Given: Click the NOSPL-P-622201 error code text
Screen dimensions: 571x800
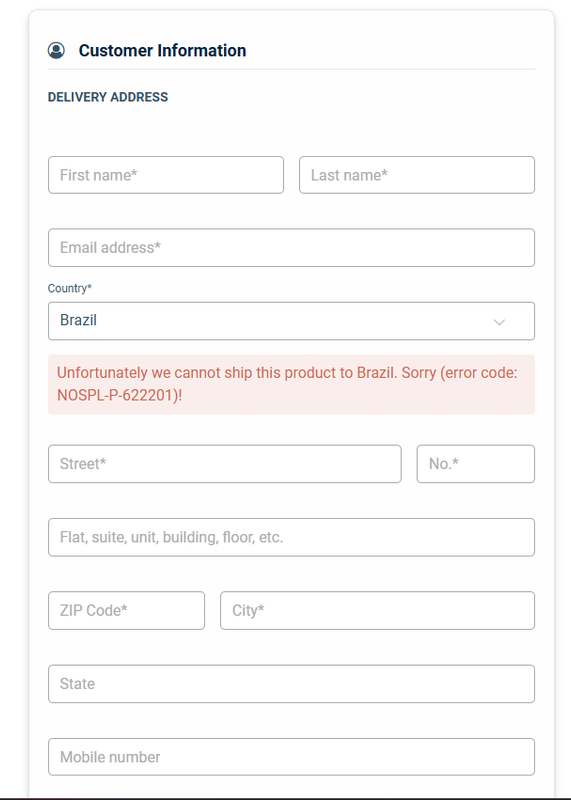Looking at the screenshot, I should (116, 395).
